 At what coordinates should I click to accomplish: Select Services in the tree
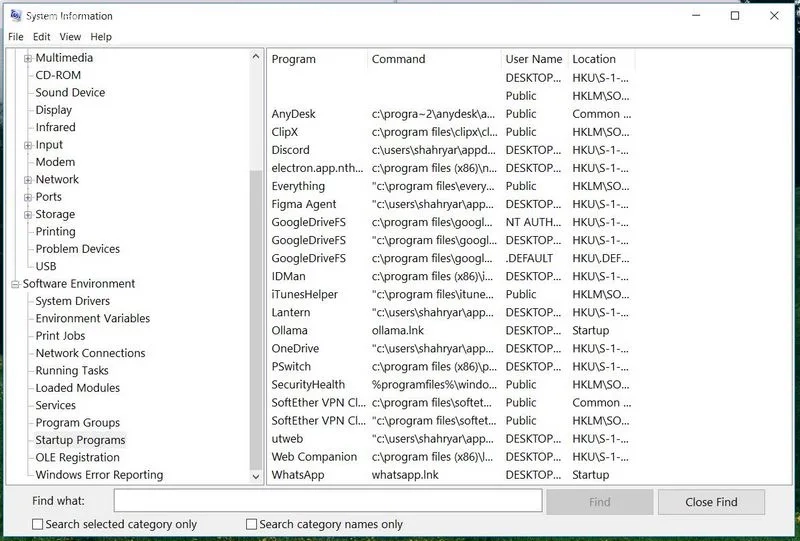coord(56,405)
